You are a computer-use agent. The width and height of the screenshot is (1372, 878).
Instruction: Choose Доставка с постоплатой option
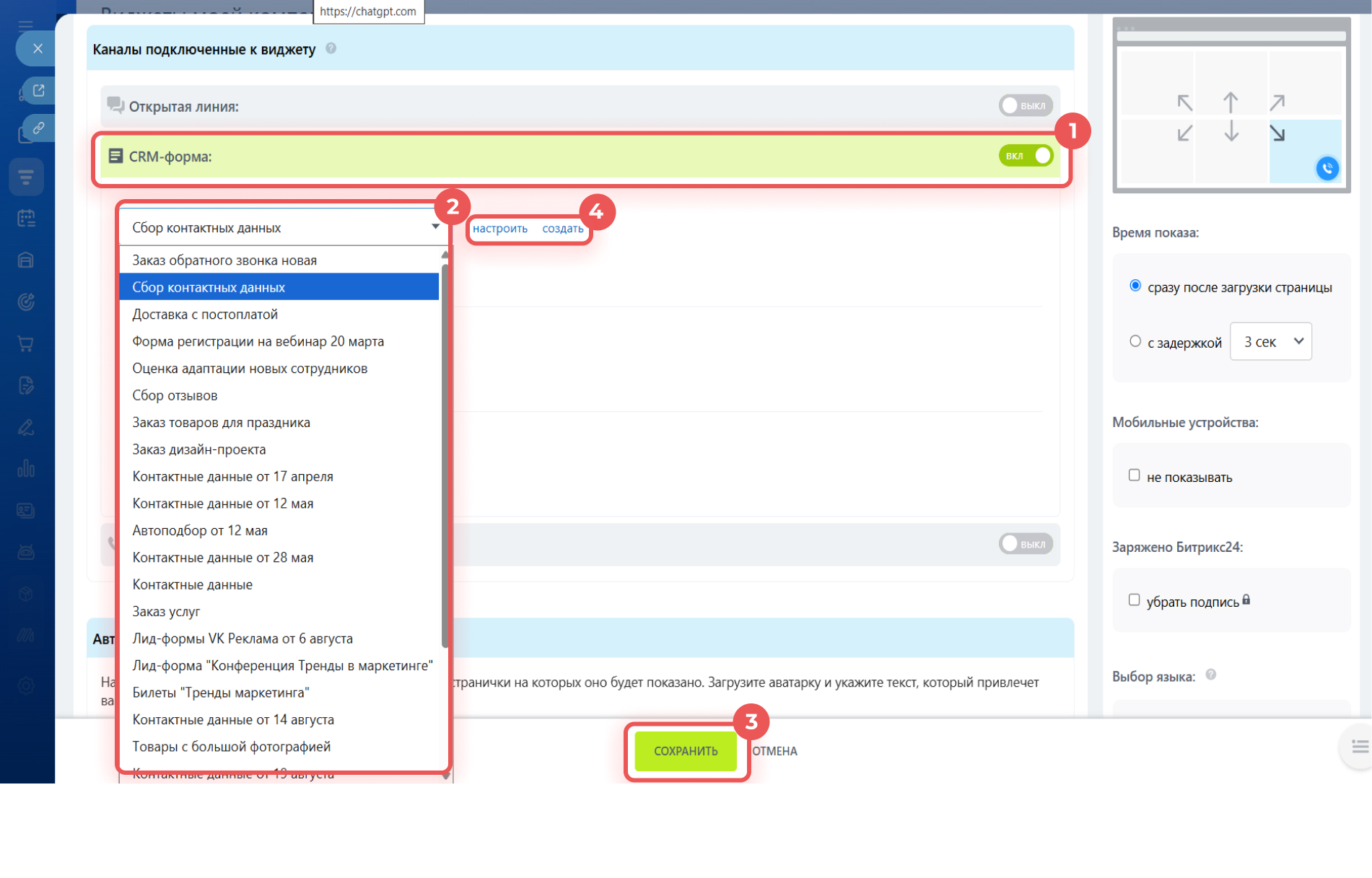pyautogui.click(x=279, y=314)
